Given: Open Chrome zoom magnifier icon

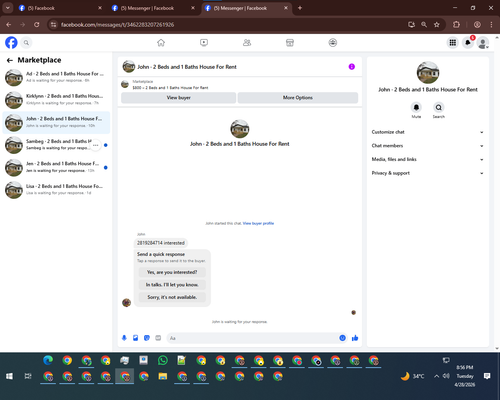Looking at the screenshot, I should click(x=424, y=25).
